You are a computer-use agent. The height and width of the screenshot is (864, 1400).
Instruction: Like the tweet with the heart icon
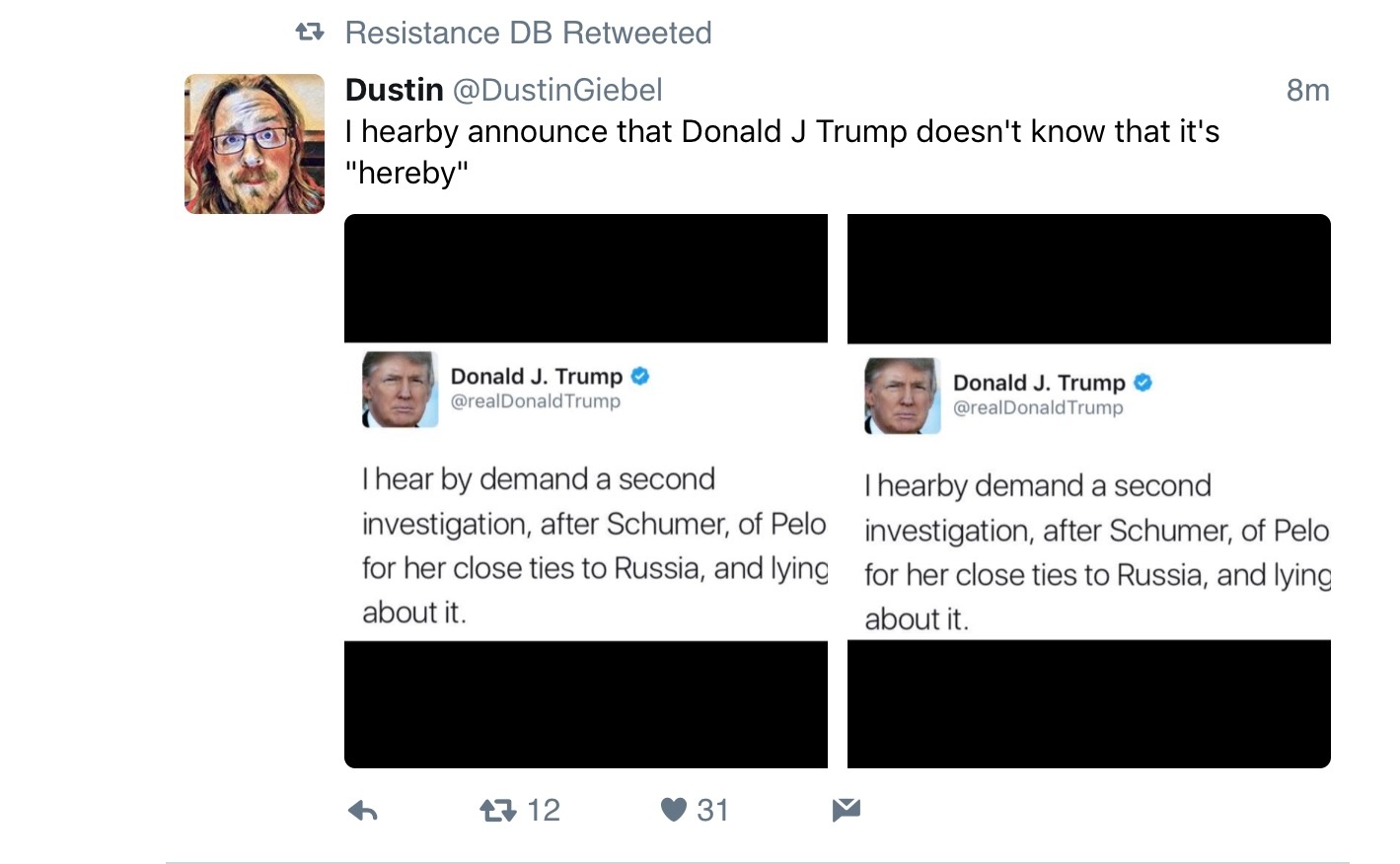pyautogui.click(x=673, y=810)
